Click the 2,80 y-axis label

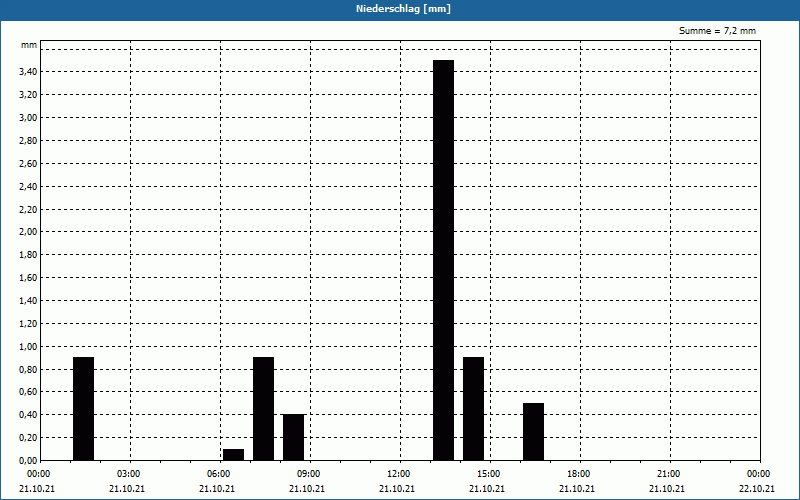tap(28, 141)
